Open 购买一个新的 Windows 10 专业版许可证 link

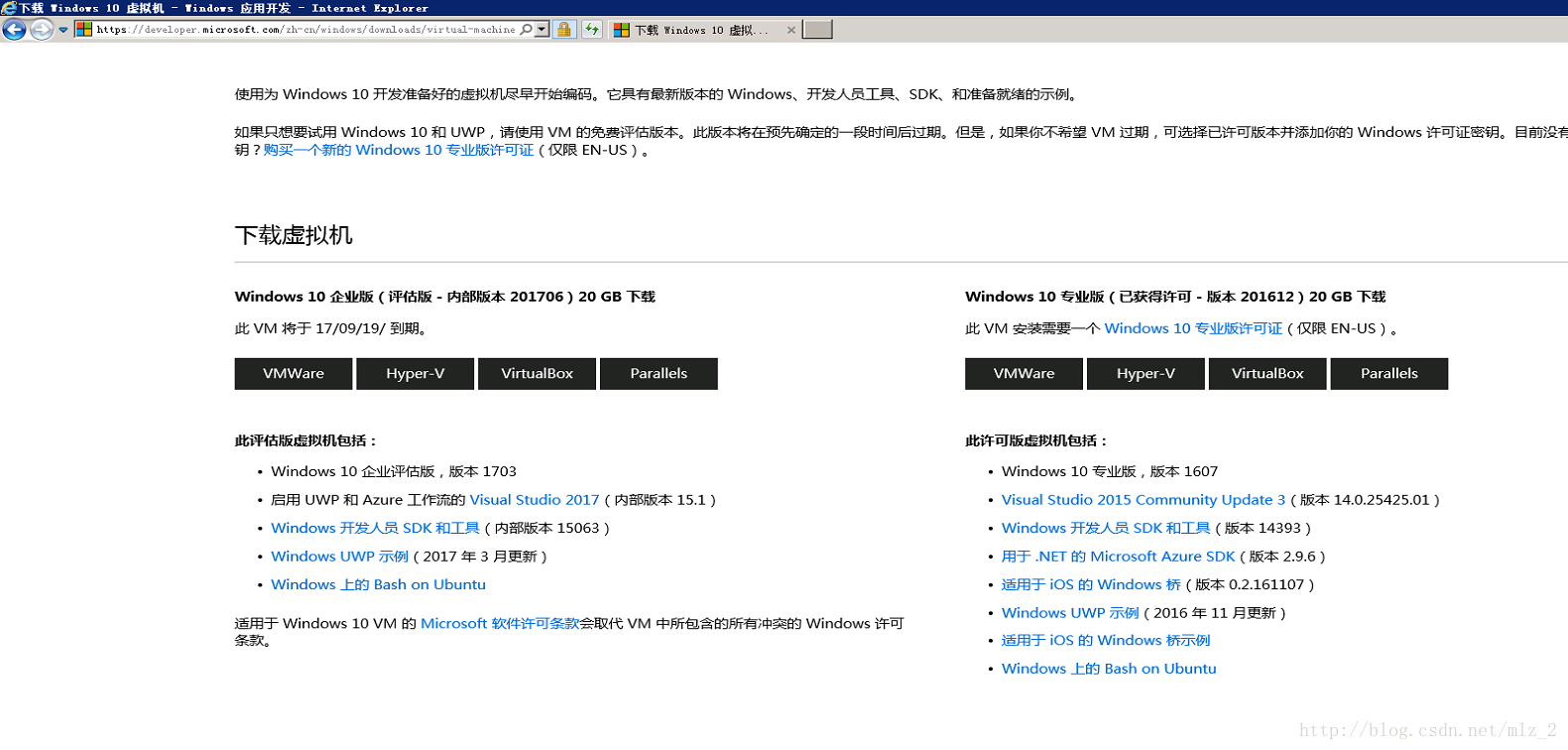tap(399, 150)
